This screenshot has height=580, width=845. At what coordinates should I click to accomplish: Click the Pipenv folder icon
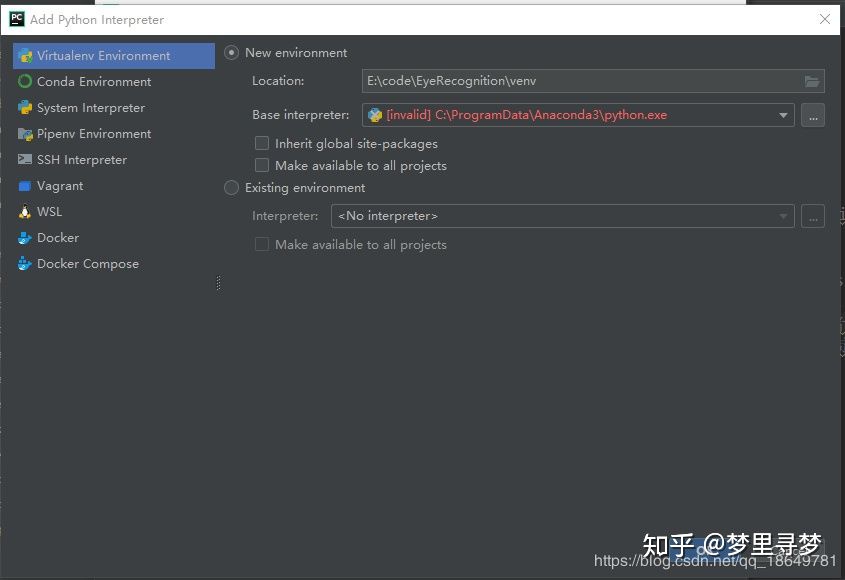pyautogui.click(x=25, y=134)
